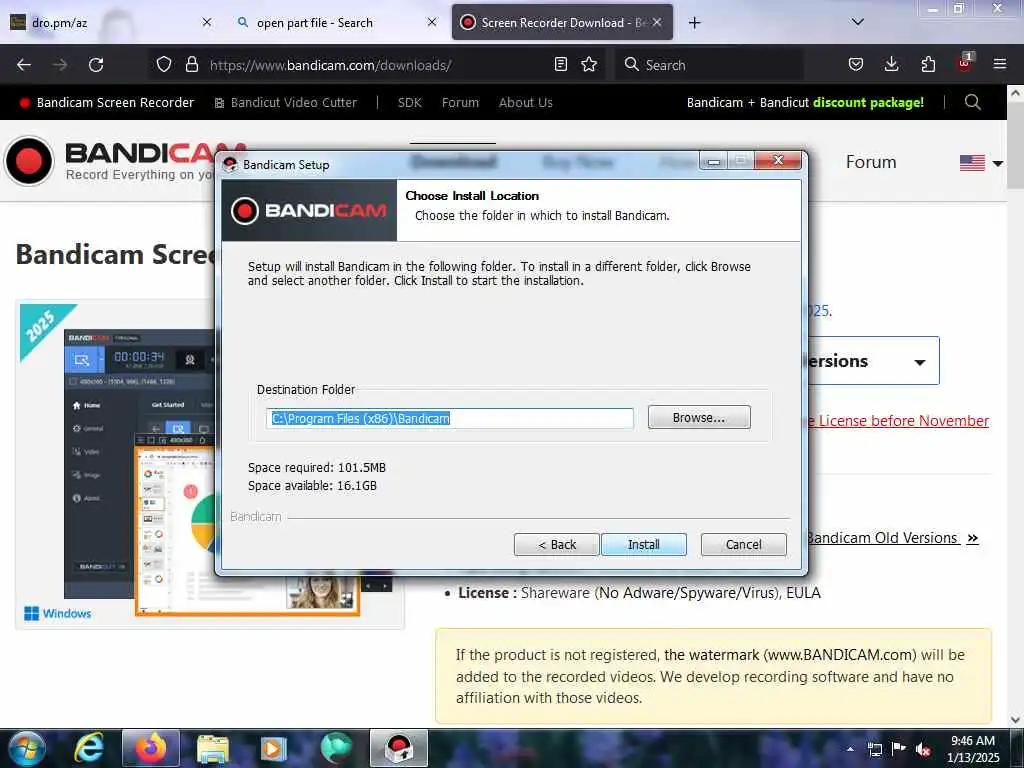
Task: Launch Internet Explorer from taskbar
Action: 88,748
